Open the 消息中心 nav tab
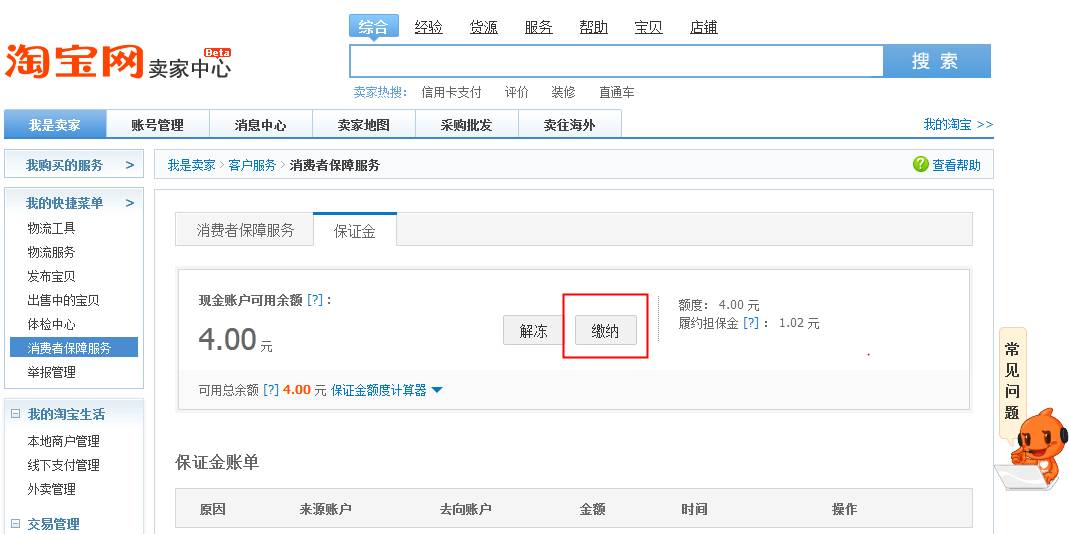This screenshot has width=1069, height=534. point(260,125)
